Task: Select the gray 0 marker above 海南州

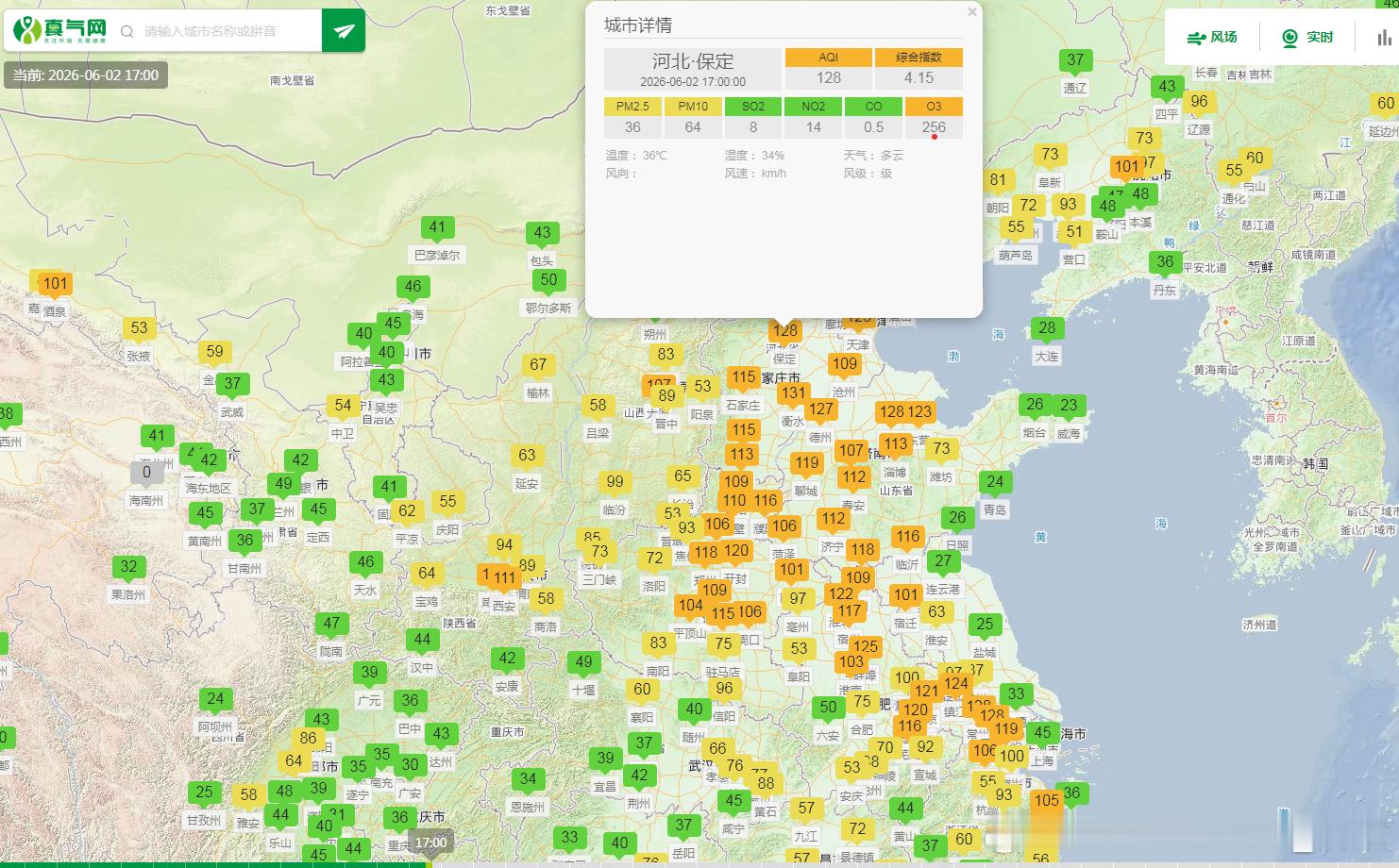Action: [146, 473]
